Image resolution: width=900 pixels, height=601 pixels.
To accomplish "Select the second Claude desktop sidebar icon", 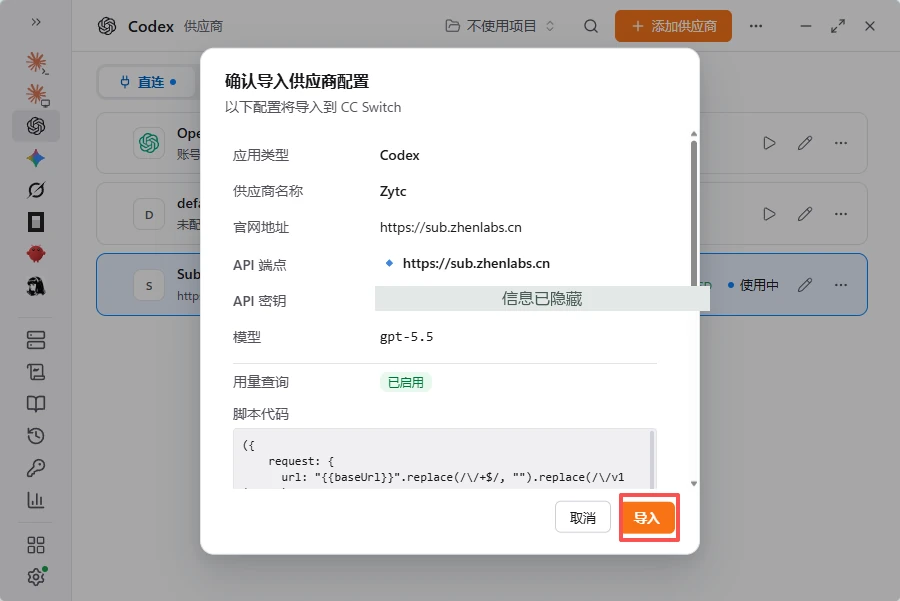I will [36, 94].
